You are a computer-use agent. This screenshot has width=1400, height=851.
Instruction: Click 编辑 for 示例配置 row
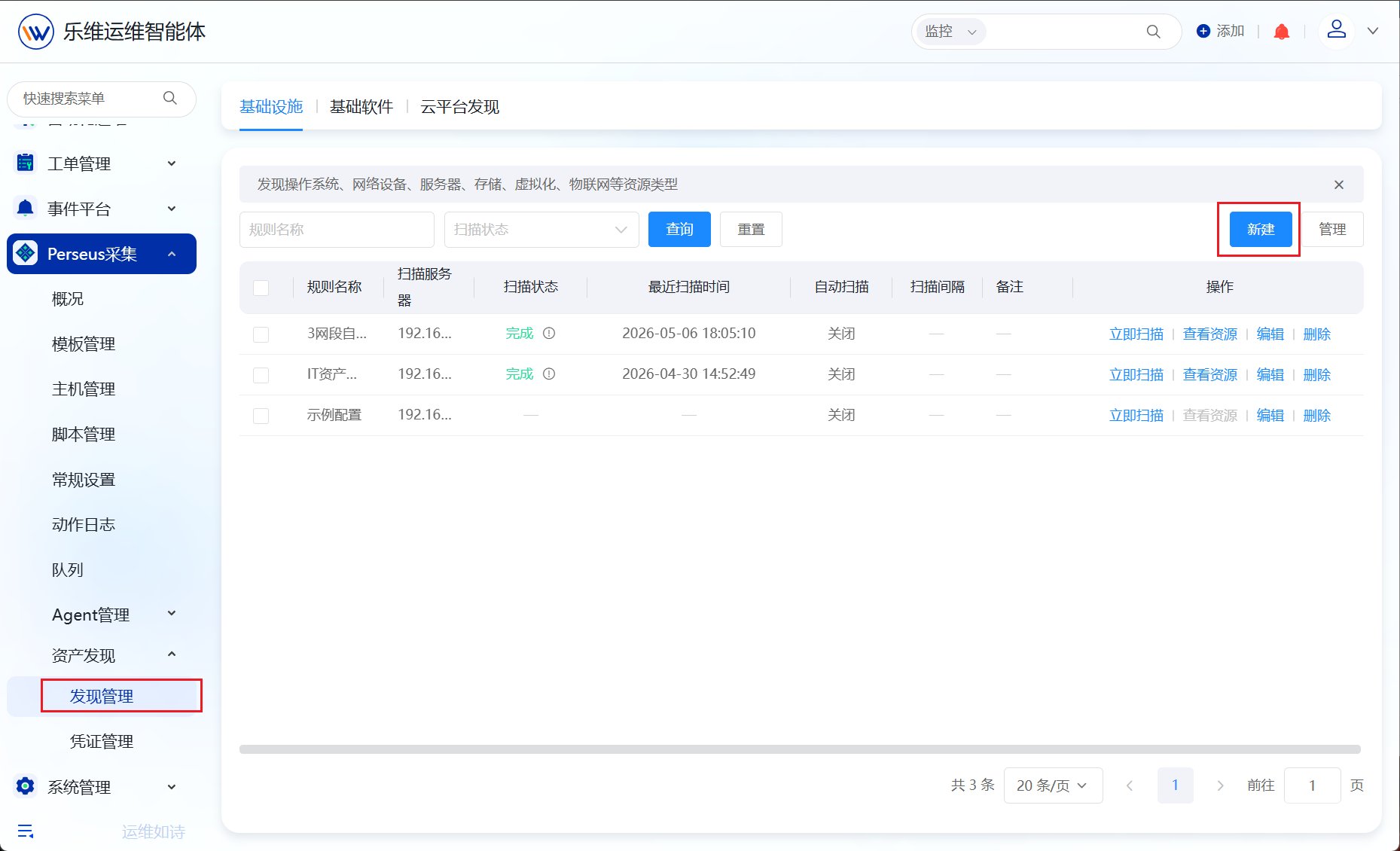[1270, 416]
